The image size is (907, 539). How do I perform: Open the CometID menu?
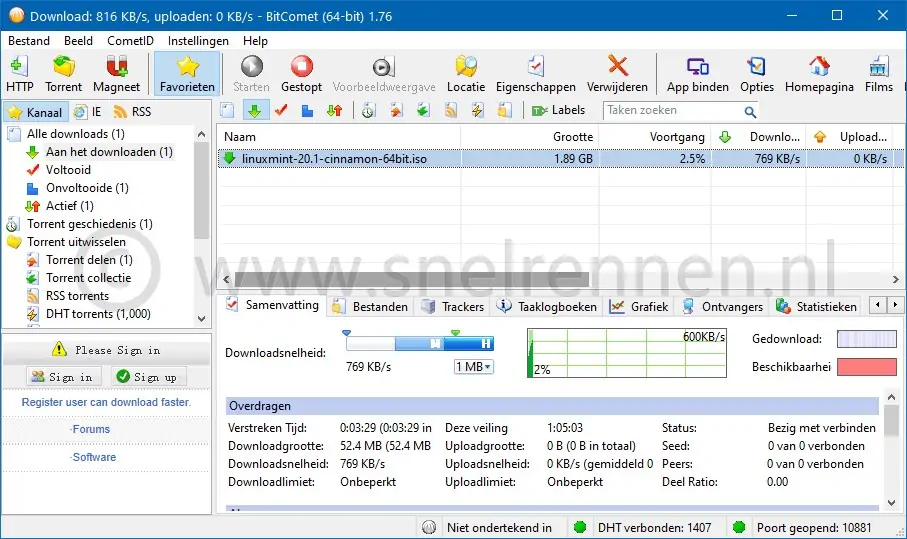coord(130,40)
